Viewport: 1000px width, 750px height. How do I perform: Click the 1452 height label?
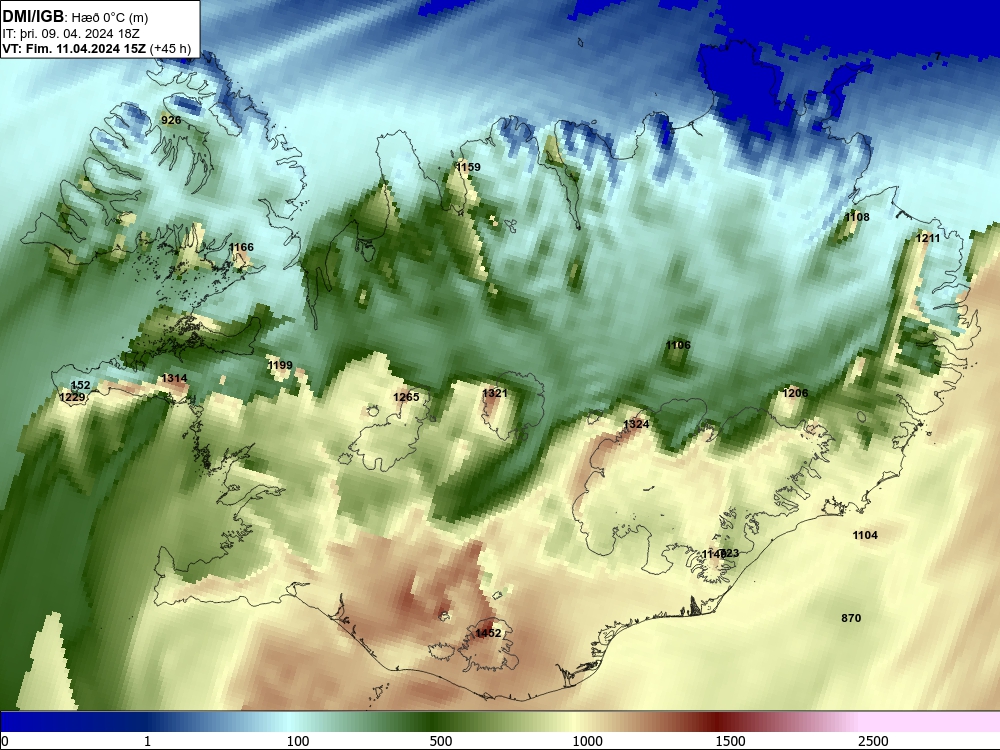(489, 633)
